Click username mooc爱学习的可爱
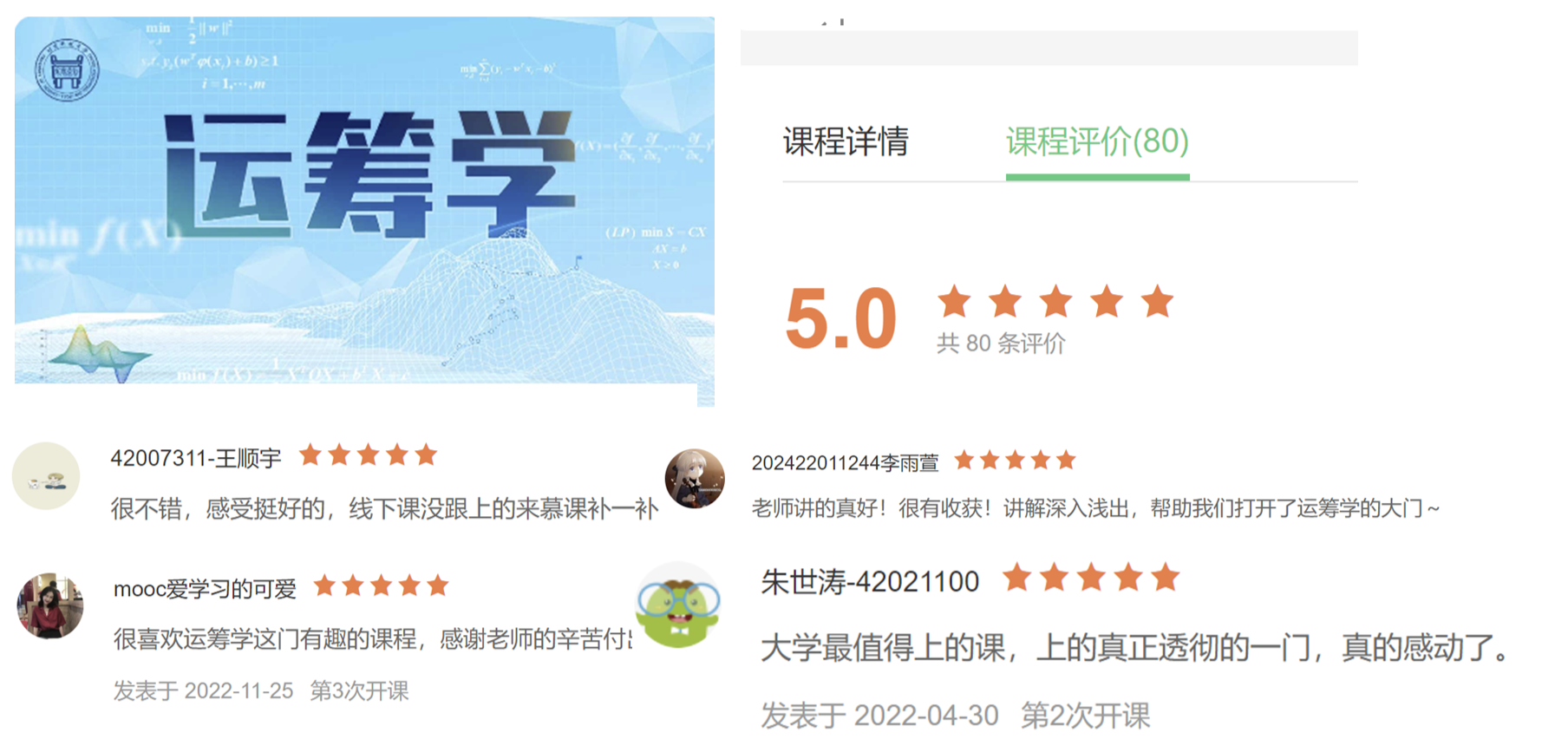 pyautogui.click(x=205, y=589)
